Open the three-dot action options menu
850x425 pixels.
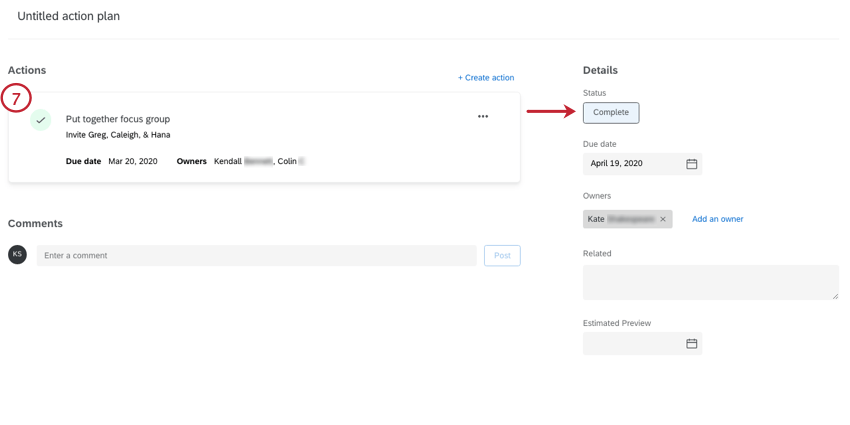(483, 117)
